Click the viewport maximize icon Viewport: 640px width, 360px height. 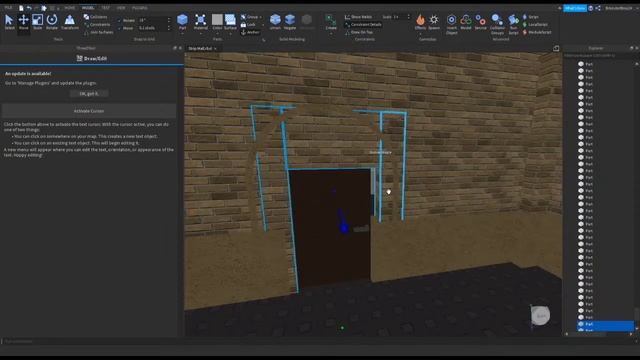(556, 49)
